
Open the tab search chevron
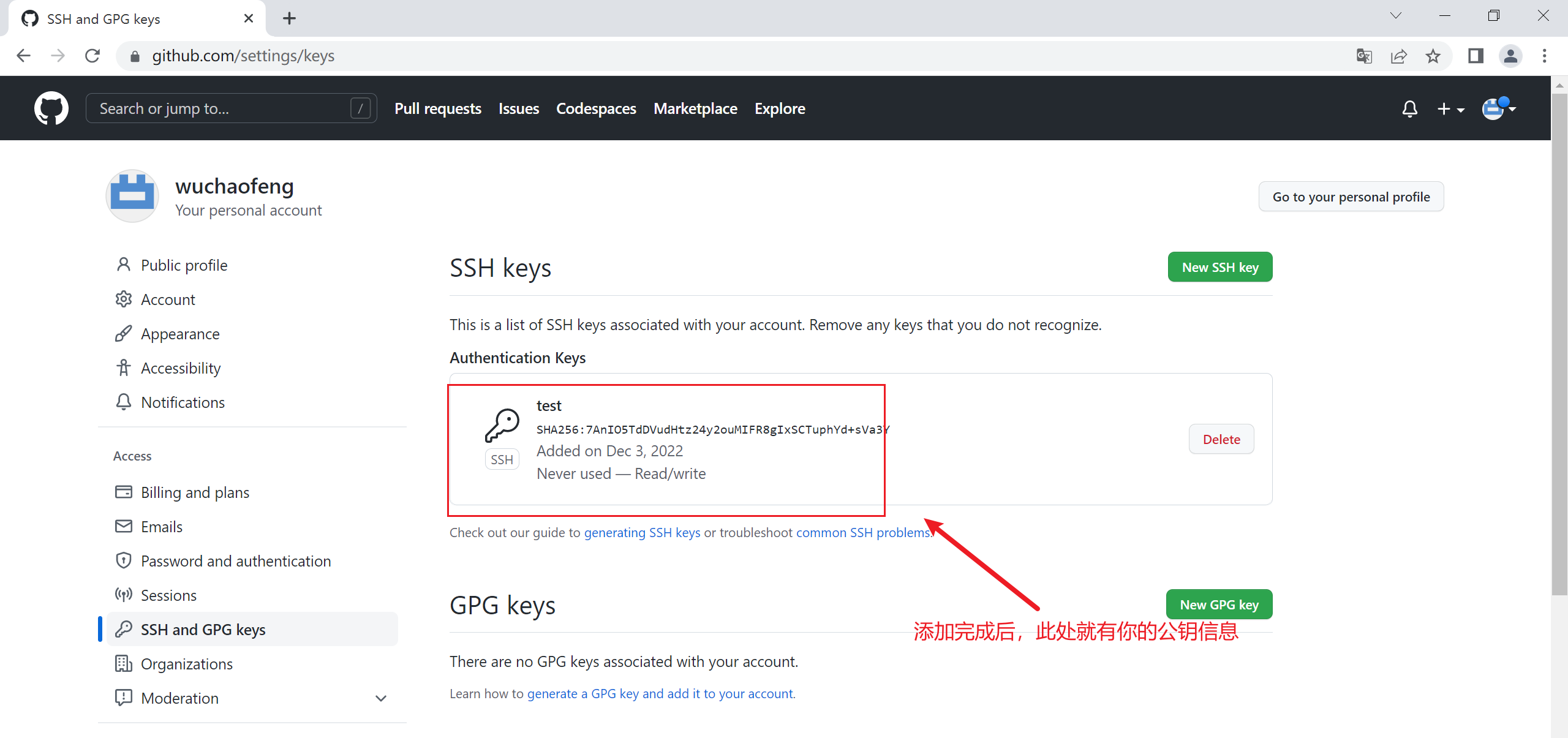pyautogui.click(x=1395, y=16)
